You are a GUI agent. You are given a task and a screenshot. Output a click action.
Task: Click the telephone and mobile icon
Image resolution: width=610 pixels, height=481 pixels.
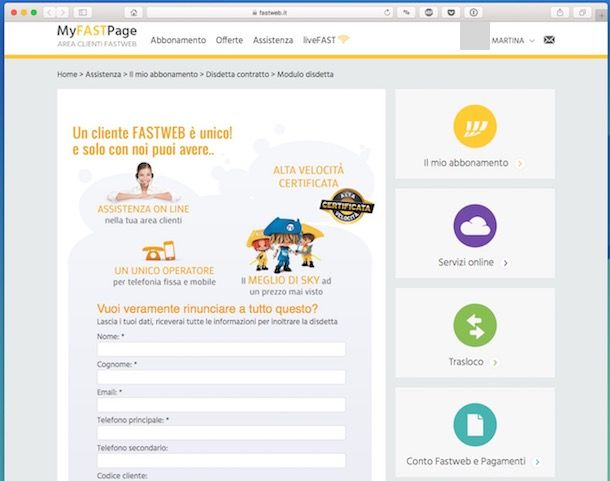(x=159, y=251)
